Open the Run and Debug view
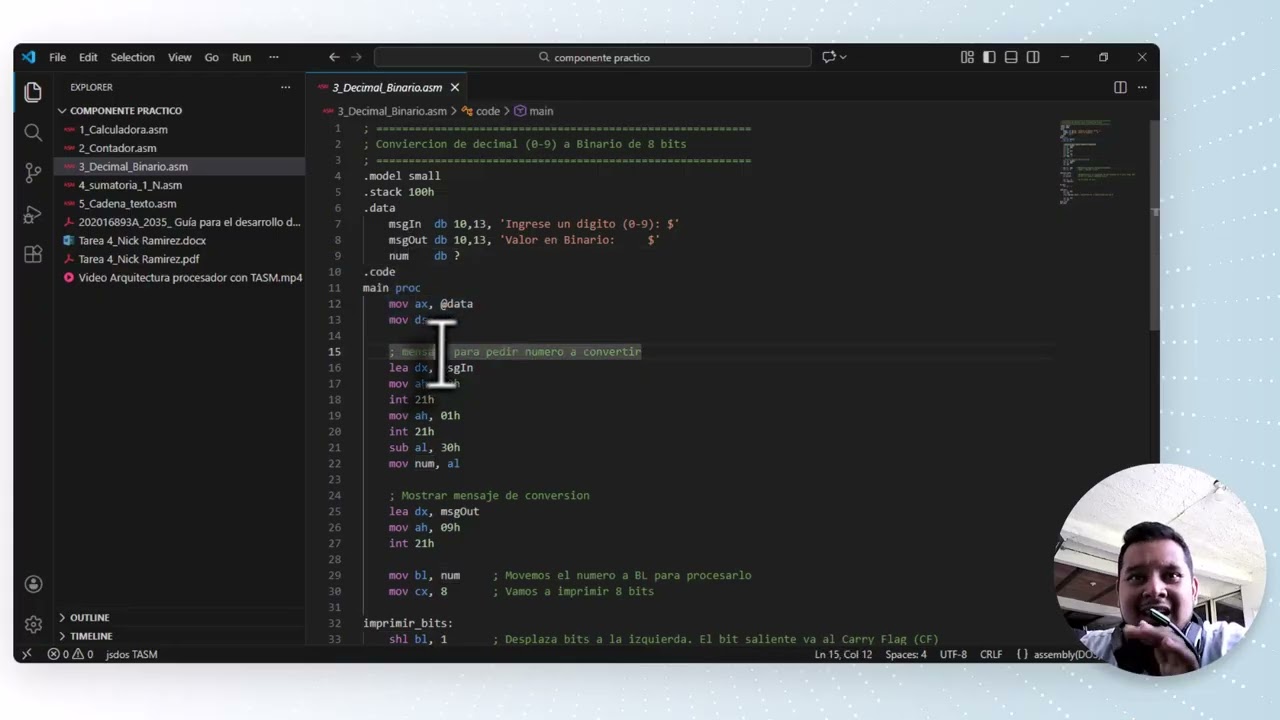Image resolution: width=1280 pixels, height=720 pixels. 33,214
